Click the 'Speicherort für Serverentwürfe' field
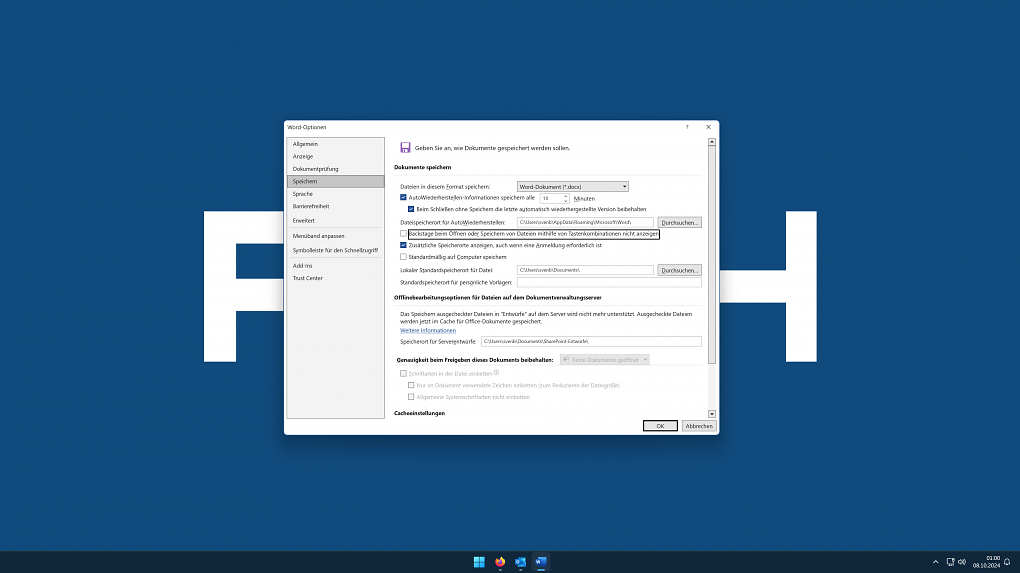 click(591, 341)
